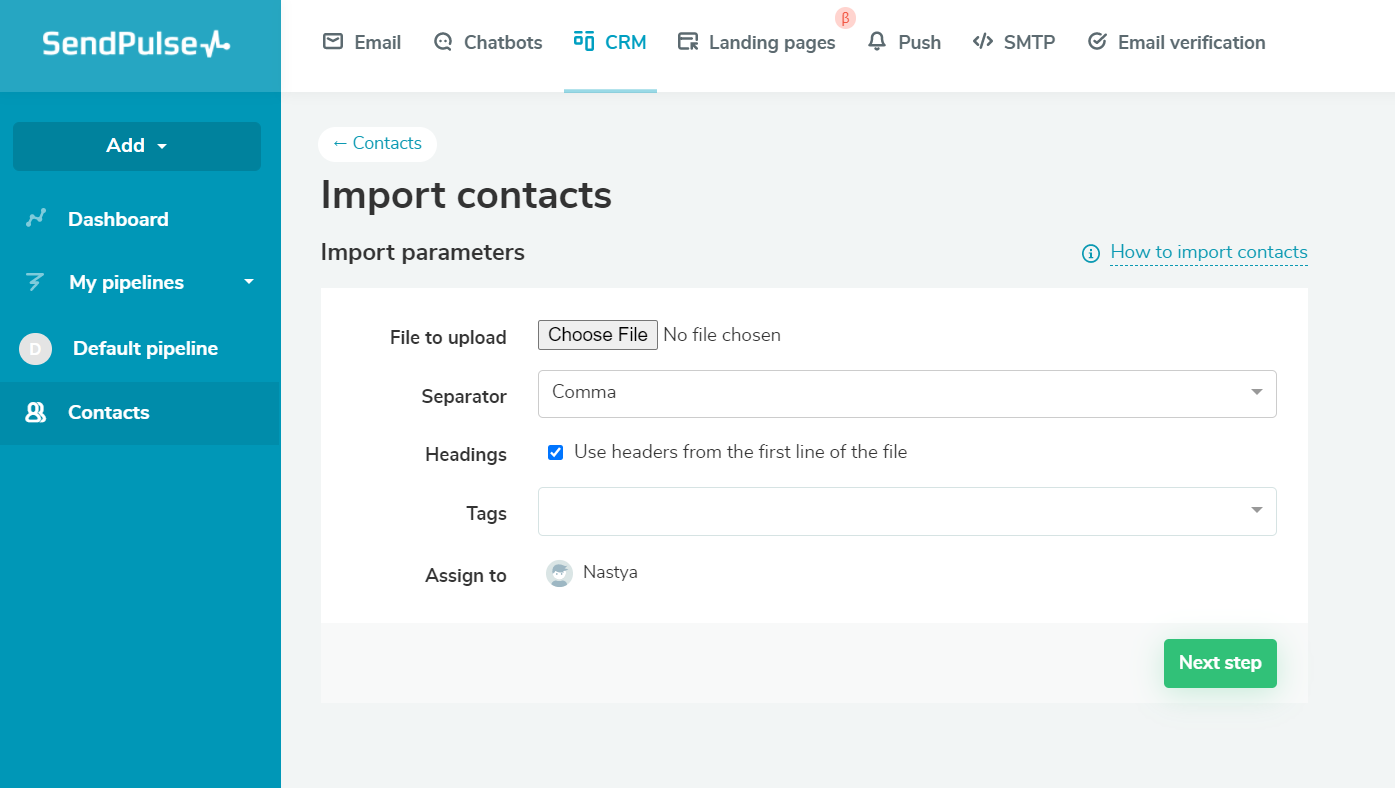
Task: Click the Next step button
Action: [x=1219, y=663]
